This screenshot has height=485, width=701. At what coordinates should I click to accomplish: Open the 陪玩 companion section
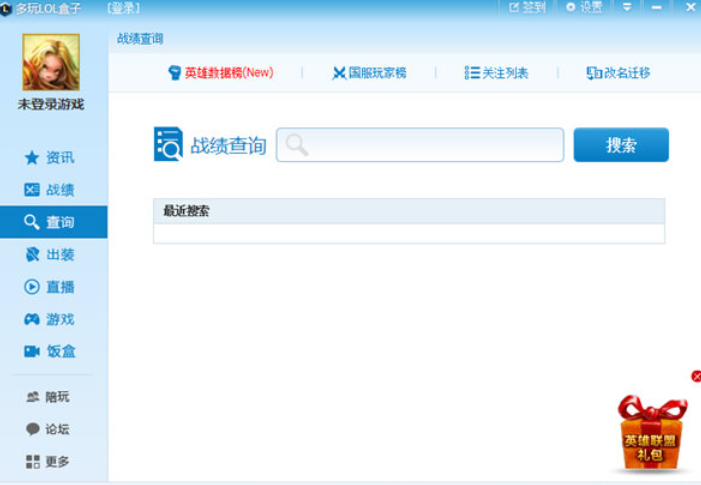tap(48, 397)
